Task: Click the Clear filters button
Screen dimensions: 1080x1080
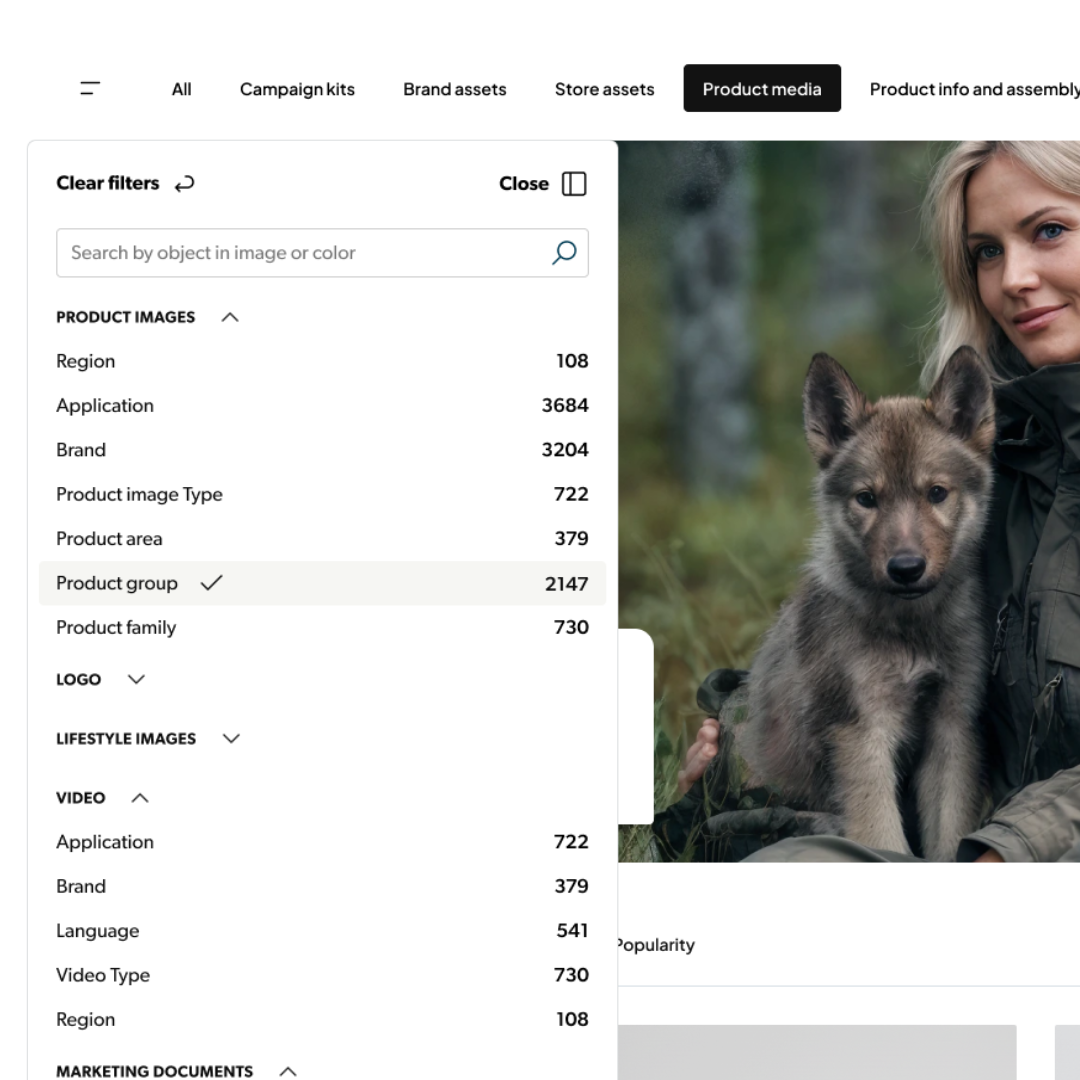Action: (108, 183)
